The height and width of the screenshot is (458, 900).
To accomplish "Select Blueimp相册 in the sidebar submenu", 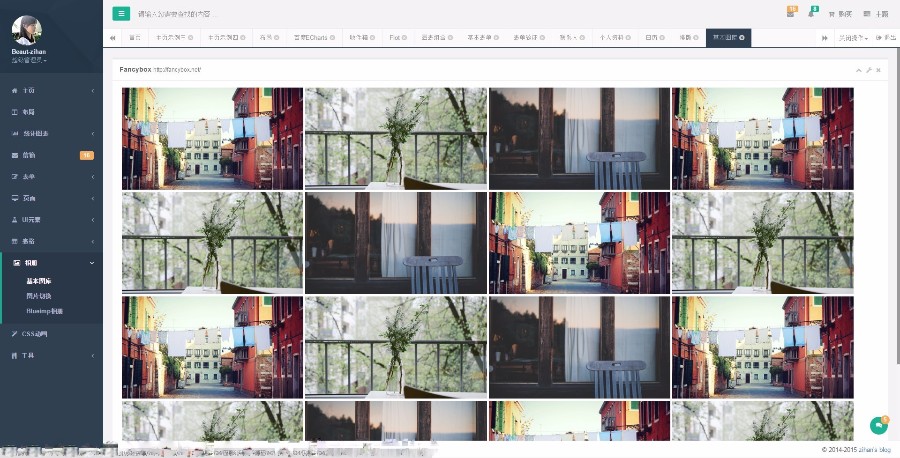I will [45, 311].
